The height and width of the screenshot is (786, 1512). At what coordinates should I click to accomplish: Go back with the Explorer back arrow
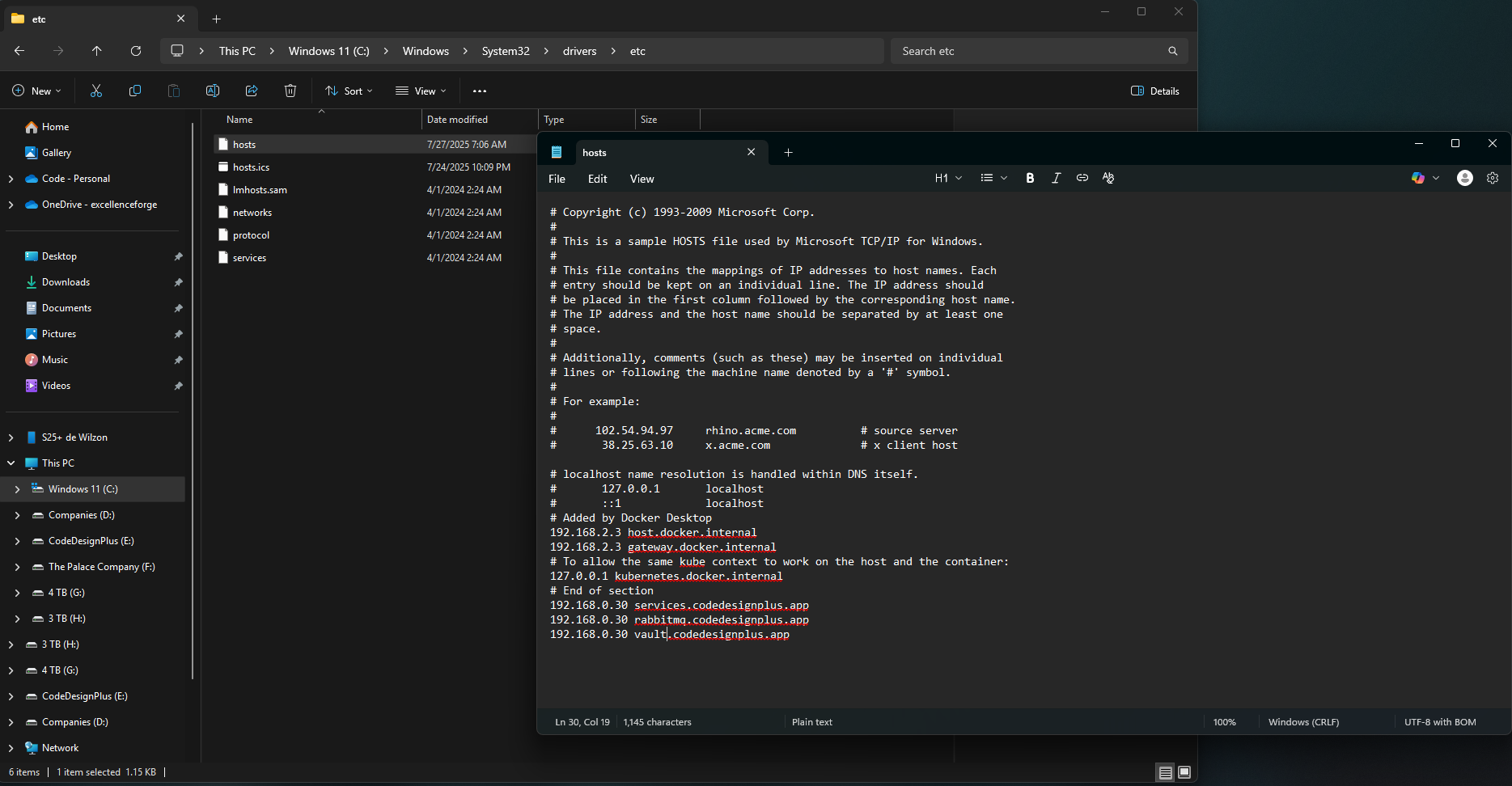(x=19, y=51)
